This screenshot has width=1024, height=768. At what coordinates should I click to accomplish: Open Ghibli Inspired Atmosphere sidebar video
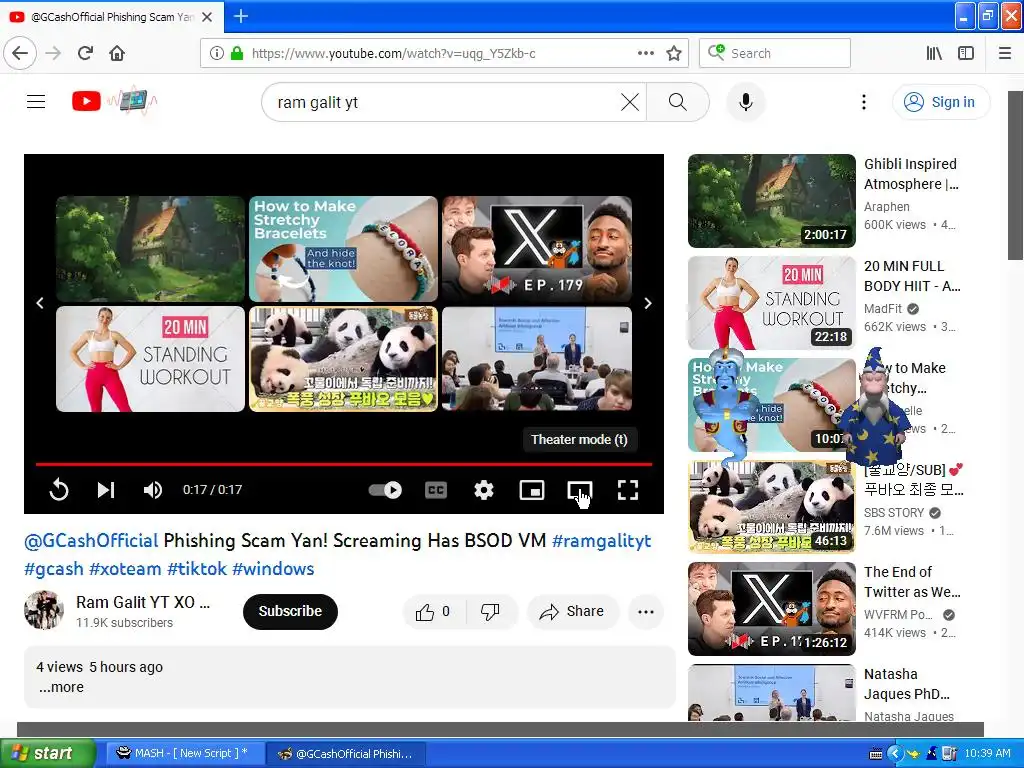coord(771,200)
